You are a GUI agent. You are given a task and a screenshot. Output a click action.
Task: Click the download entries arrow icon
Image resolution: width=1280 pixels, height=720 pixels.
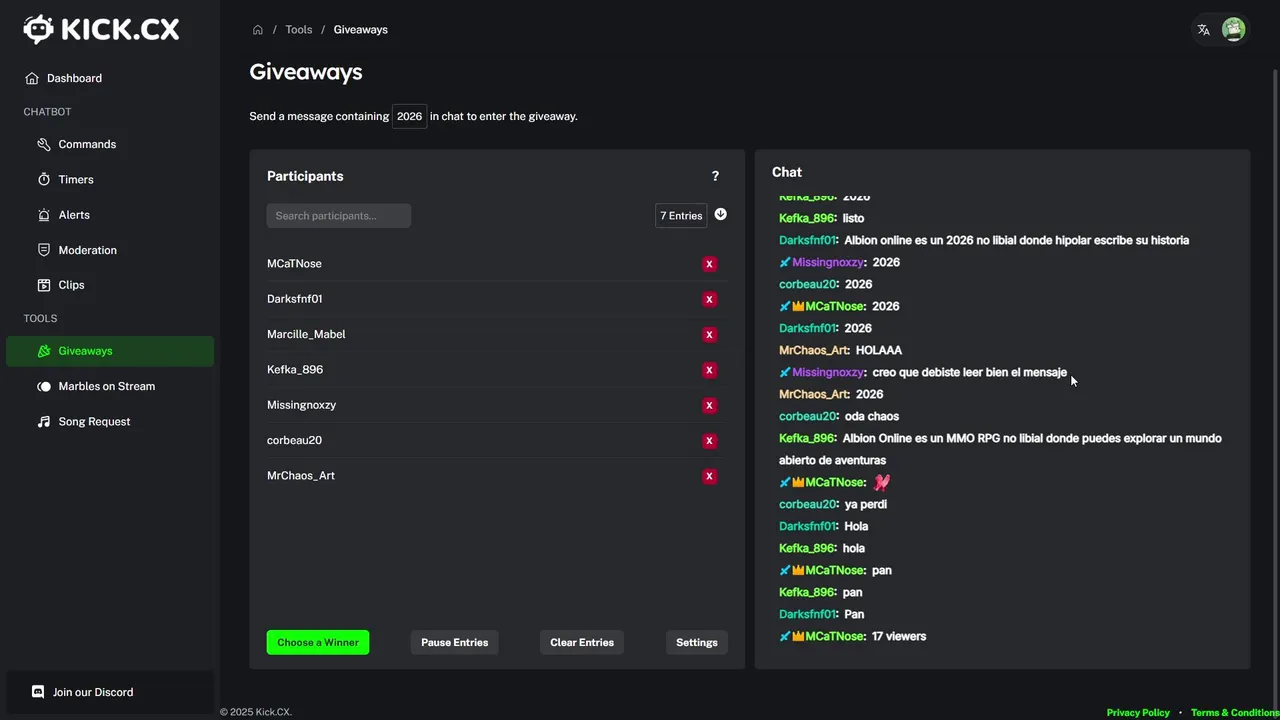[720, 215]
